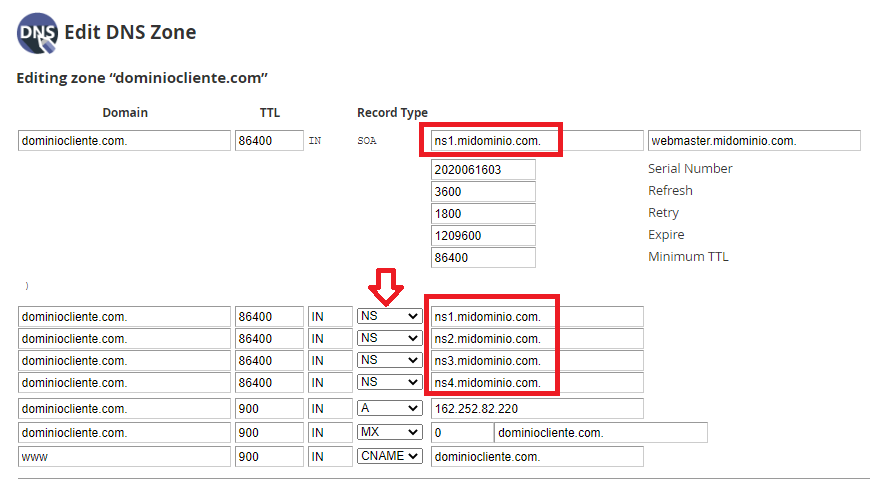This screenshot has width=870, height=479.
Task: Open record type dropdown for ns2.midominio.com row
Action: coord(389,338)
